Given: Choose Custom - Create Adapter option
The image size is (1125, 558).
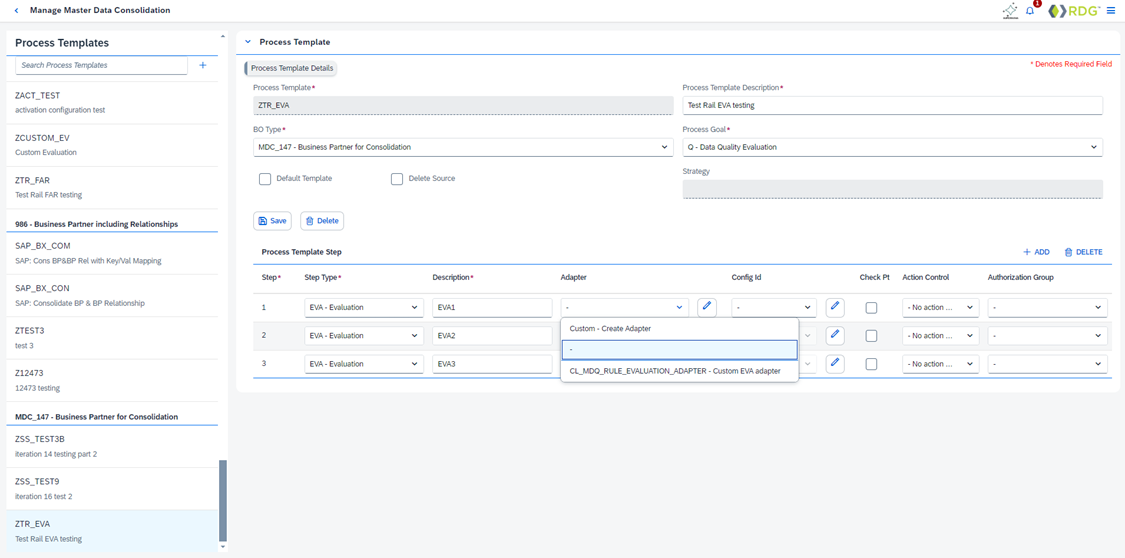Looking at the screenshot, I should [679, 328].
